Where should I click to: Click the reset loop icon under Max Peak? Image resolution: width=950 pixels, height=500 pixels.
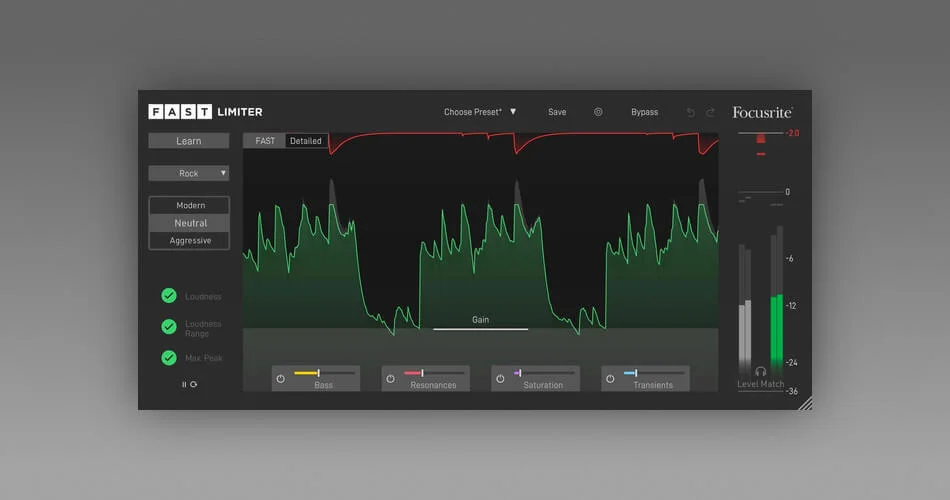(194, 384)
